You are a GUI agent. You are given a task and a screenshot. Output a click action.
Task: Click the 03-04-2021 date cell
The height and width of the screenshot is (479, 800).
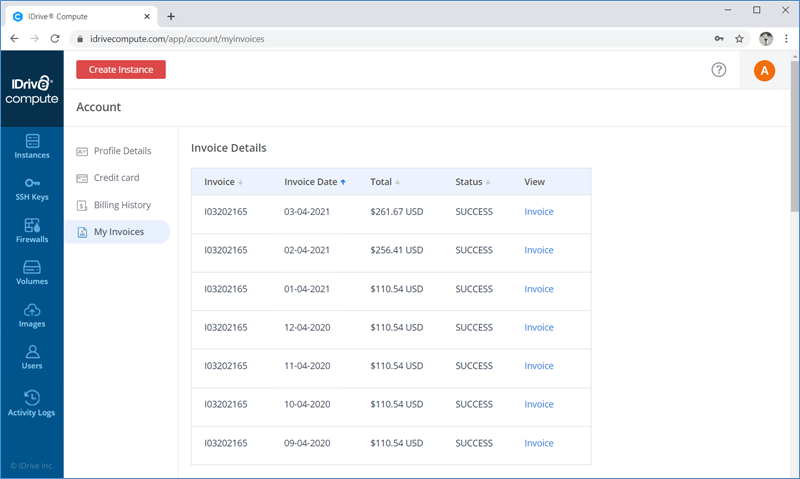tap(307, 212)
